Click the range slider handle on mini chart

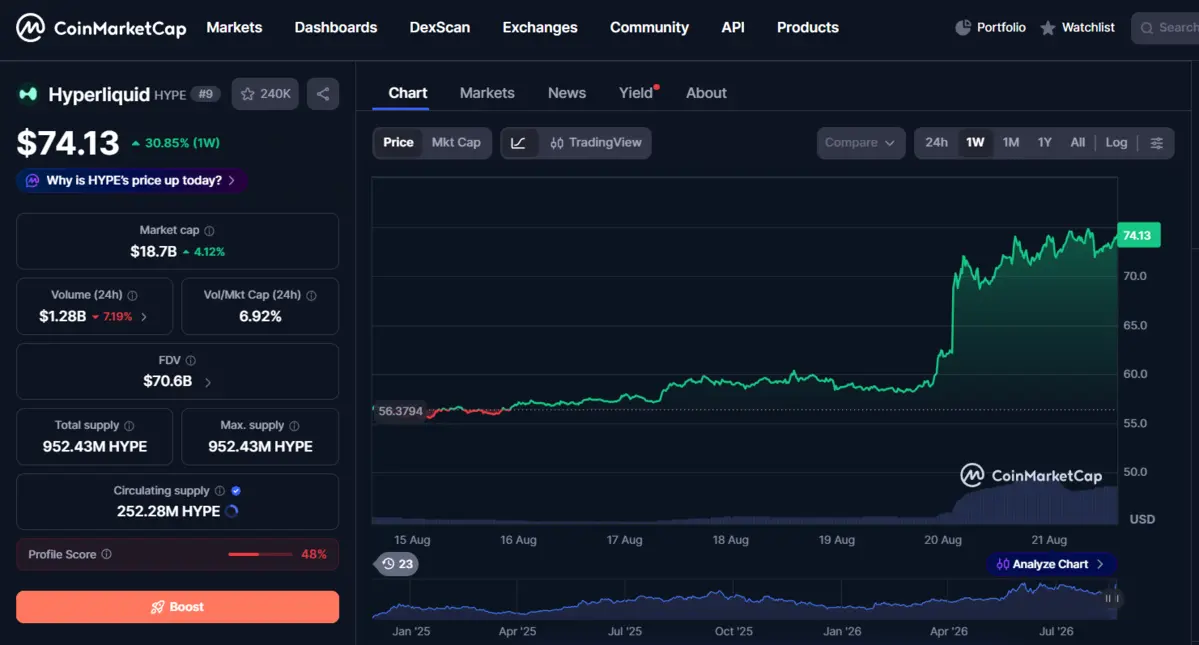1112,598
